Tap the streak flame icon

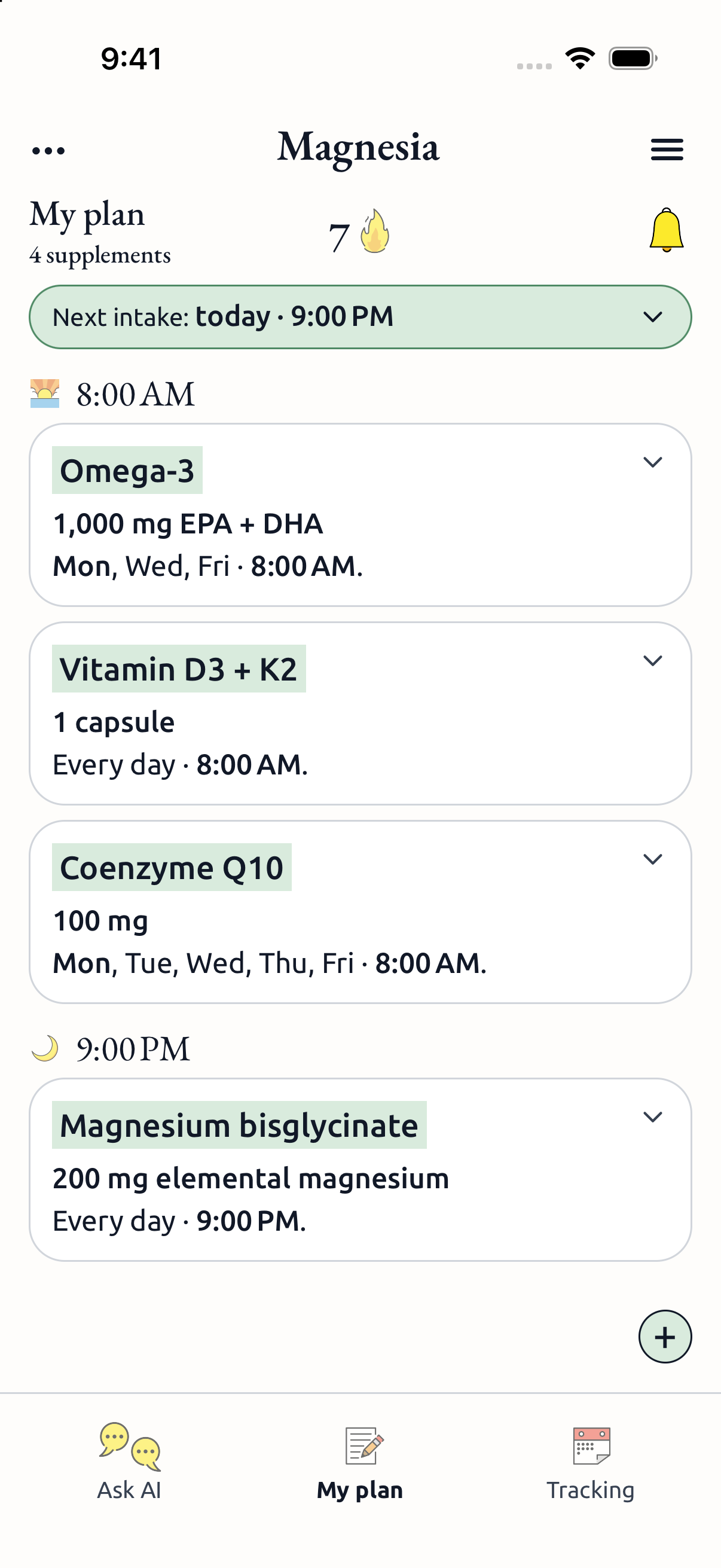375,231
